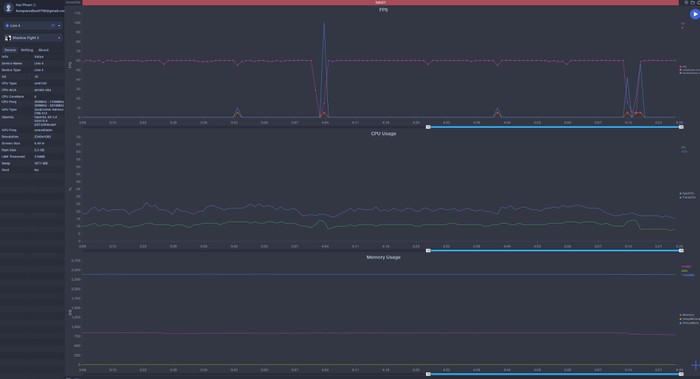Click the first window control icon at top right
Viewport: 700px width, 379px height.
pos(686,3)
